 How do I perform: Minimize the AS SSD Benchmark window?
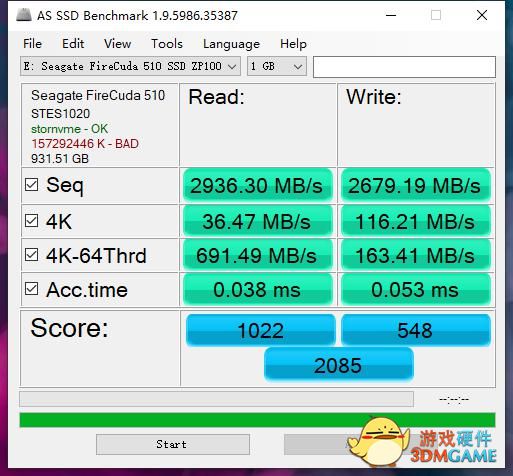391,15
